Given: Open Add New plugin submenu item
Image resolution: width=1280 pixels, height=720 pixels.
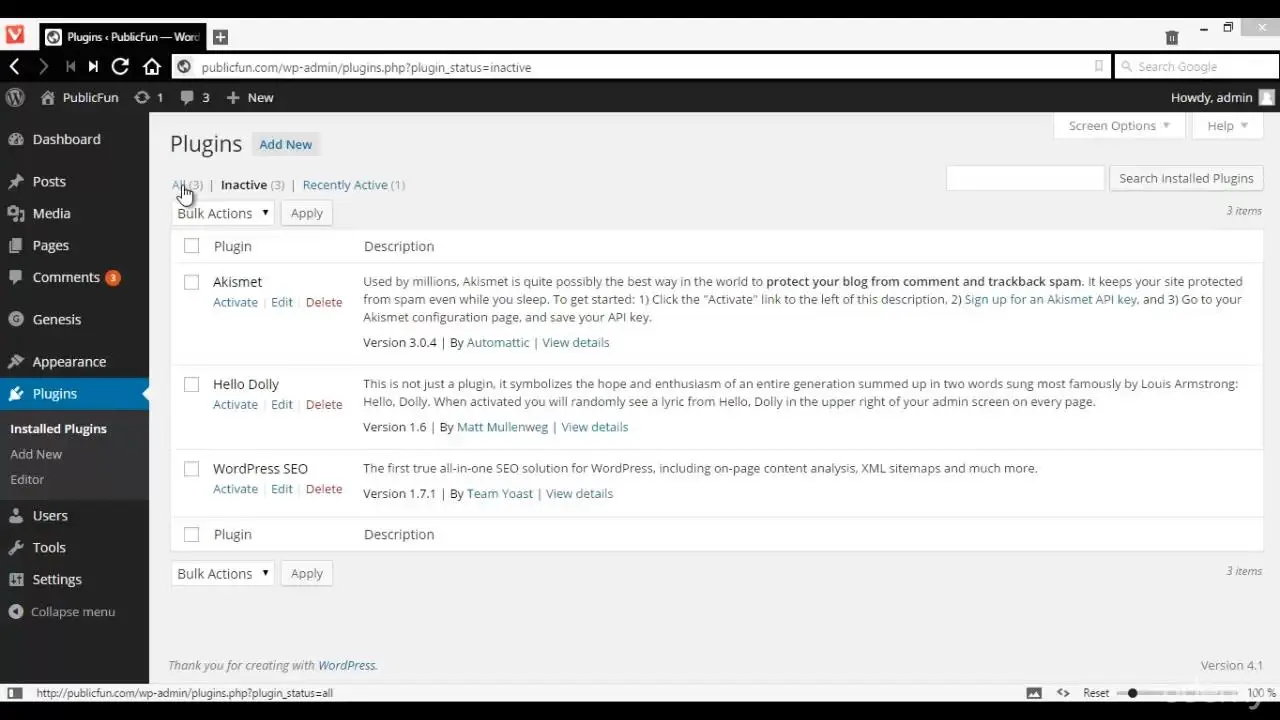Looking at the screenshot, I should (x=36, y=454).
